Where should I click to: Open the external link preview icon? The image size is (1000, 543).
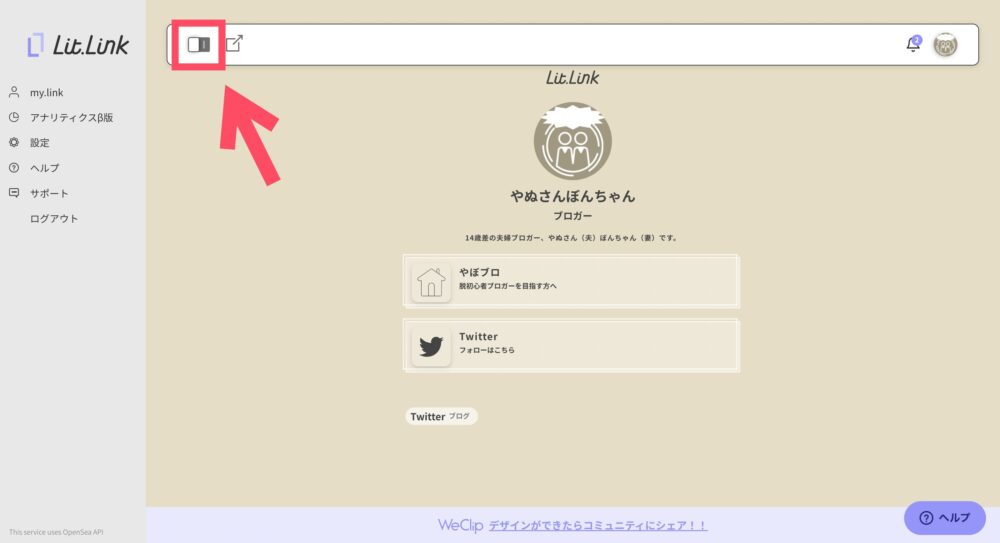click(234, 43)
